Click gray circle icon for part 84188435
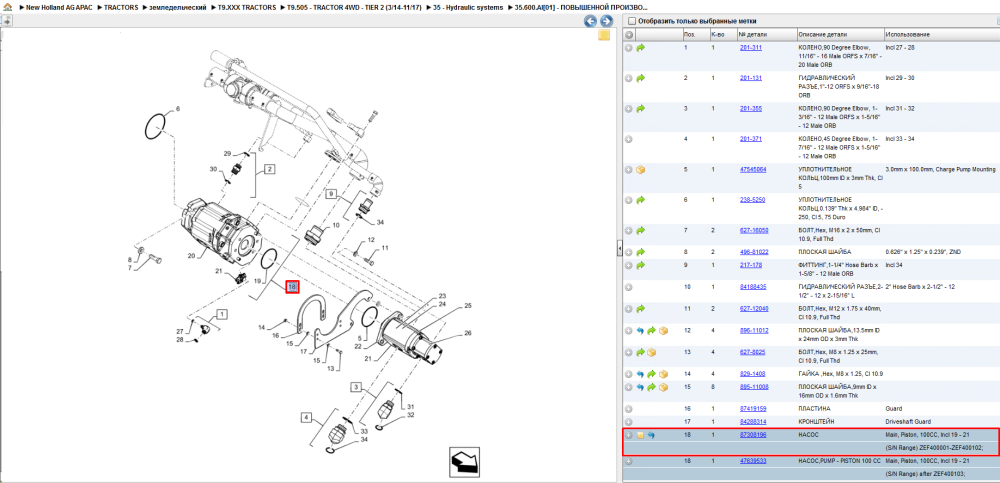This screenshot has width=1000, height=483. (x=629, y=287)
